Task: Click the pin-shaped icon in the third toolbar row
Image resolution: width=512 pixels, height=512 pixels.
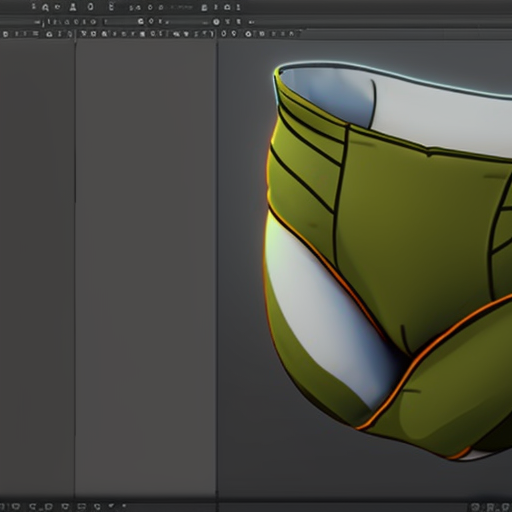Action: 233,34
